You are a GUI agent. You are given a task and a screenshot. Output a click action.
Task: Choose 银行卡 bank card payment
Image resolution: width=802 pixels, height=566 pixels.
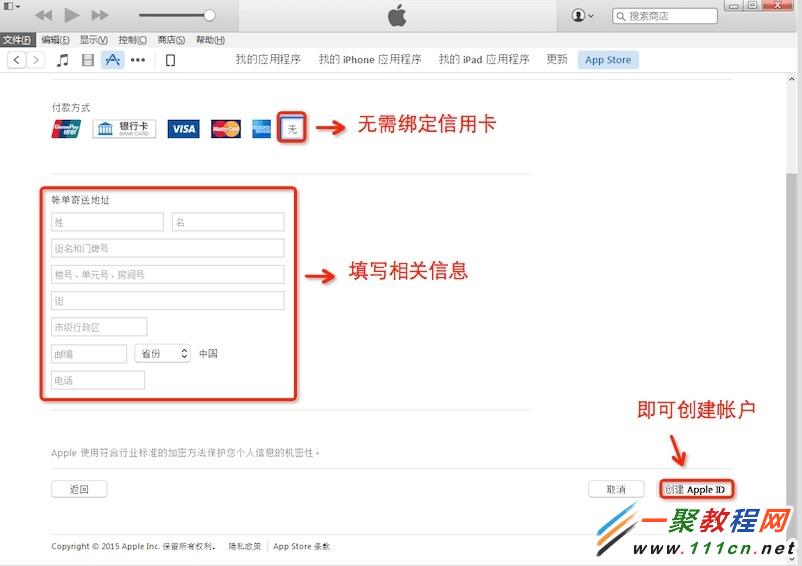(x=124, y=129)
